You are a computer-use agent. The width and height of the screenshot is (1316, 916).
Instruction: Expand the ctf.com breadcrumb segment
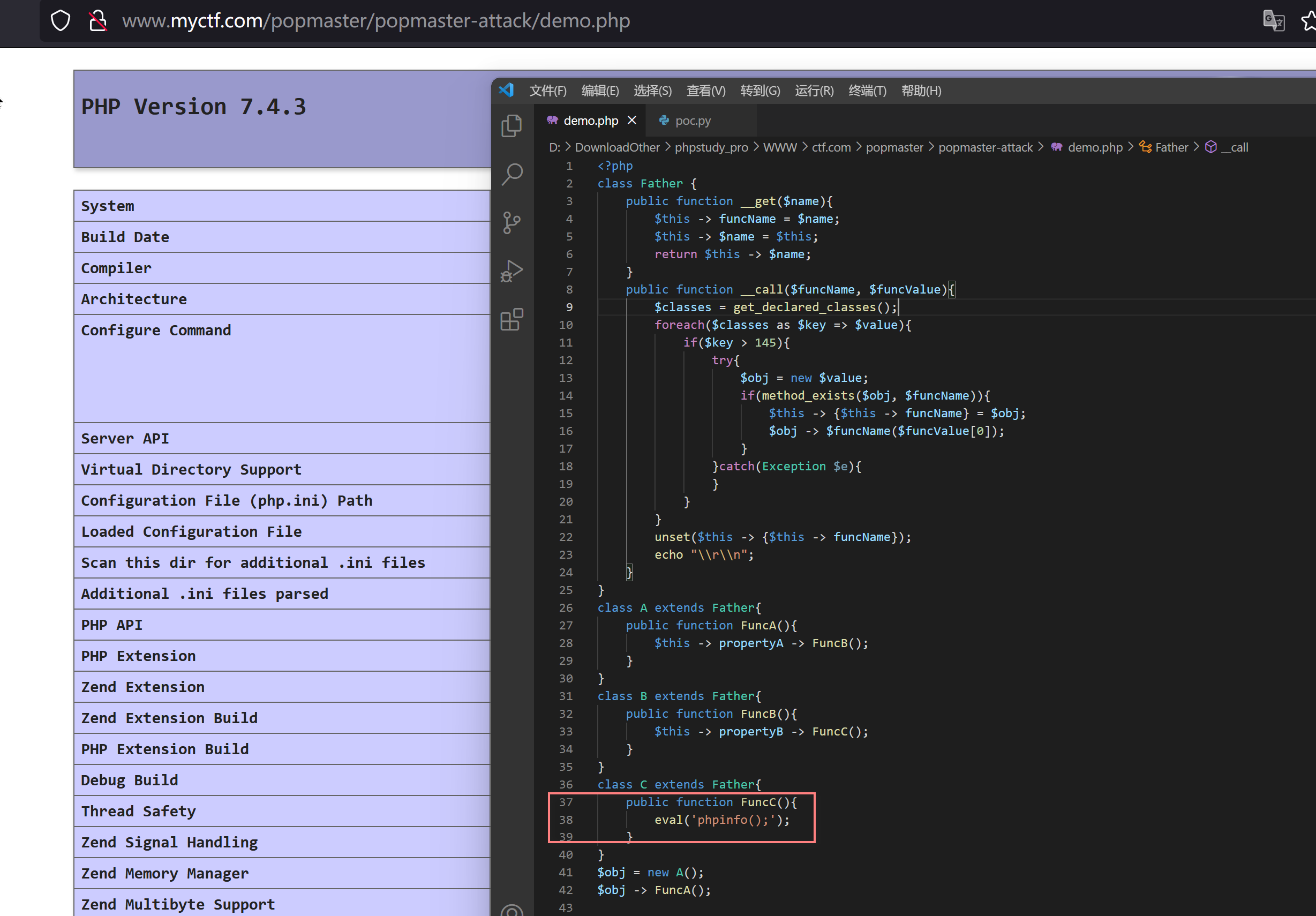831,147
